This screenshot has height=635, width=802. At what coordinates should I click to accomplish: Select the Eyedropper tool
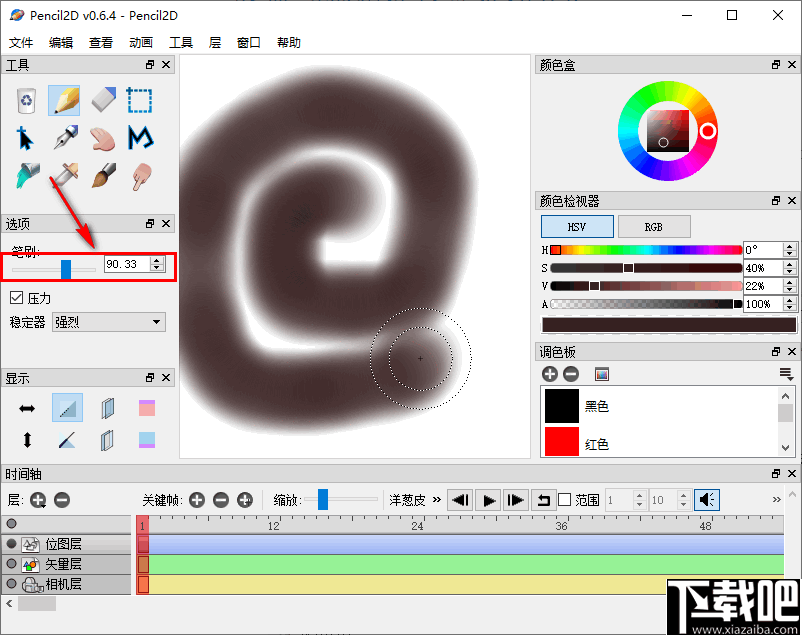coord(64,177)
